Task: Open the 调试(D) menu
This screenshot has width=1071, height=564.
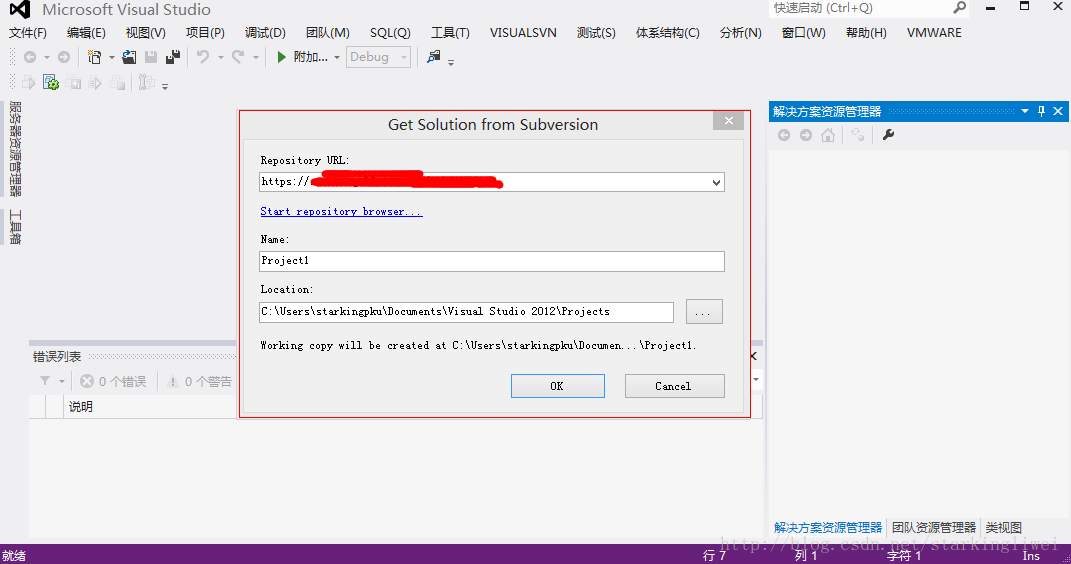Action: point(265,33)
